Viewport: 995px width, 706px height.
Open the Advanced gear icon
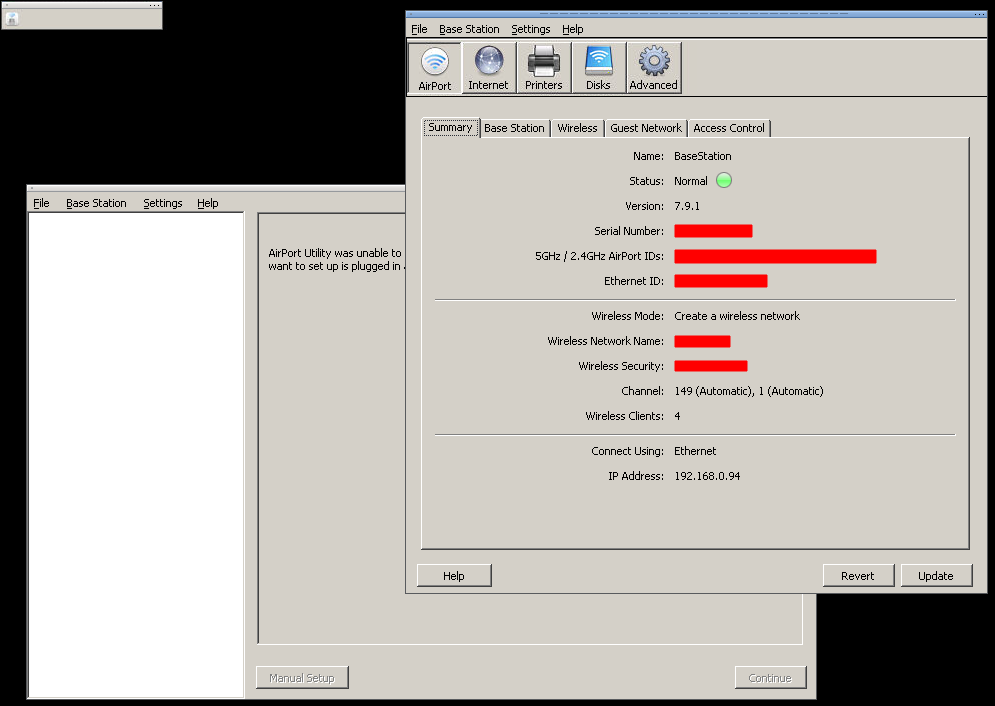click(x=654, y=68)
